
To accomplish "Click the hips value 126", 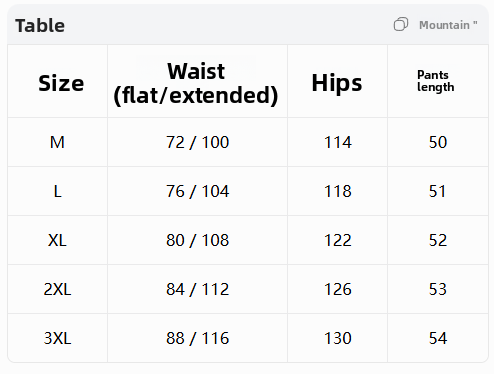I will 338,289.
